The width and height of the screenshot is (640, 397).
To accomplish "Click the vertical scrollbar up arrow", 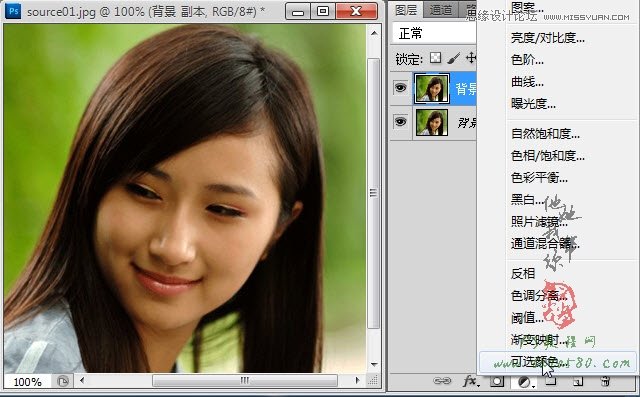I will 374,33.
